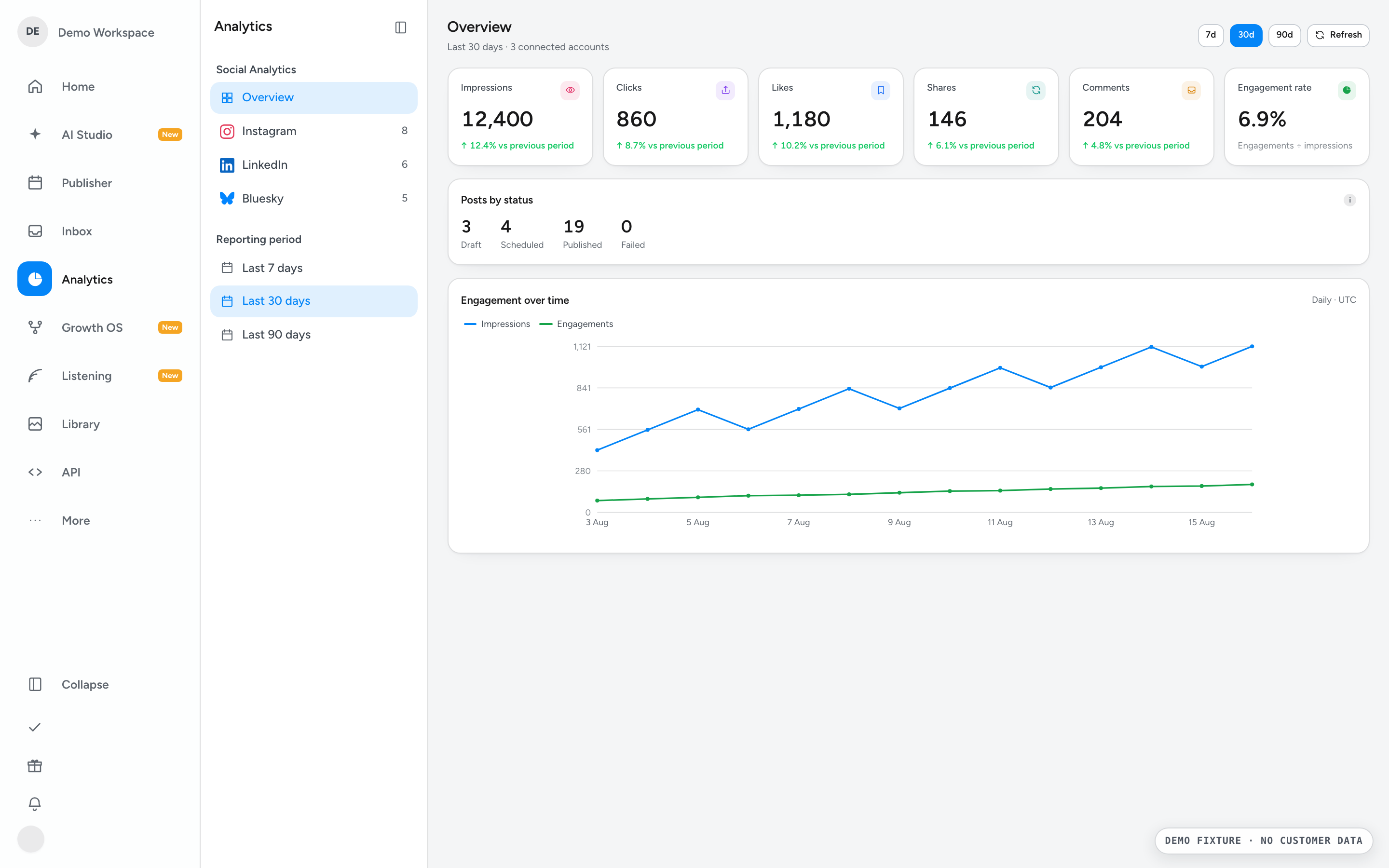Open Growth OS branch icon
1389x868 pixels.
35,327
